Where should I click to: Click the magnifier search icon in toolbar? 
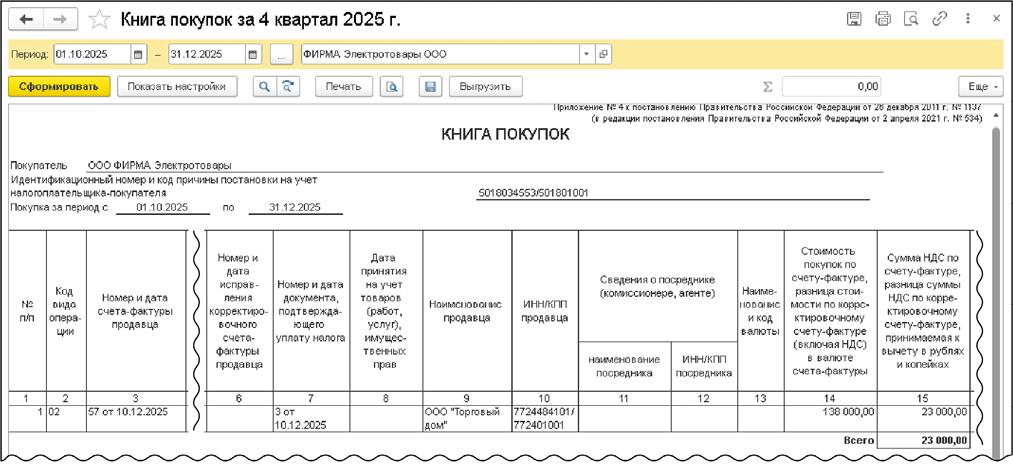[265, 87]
